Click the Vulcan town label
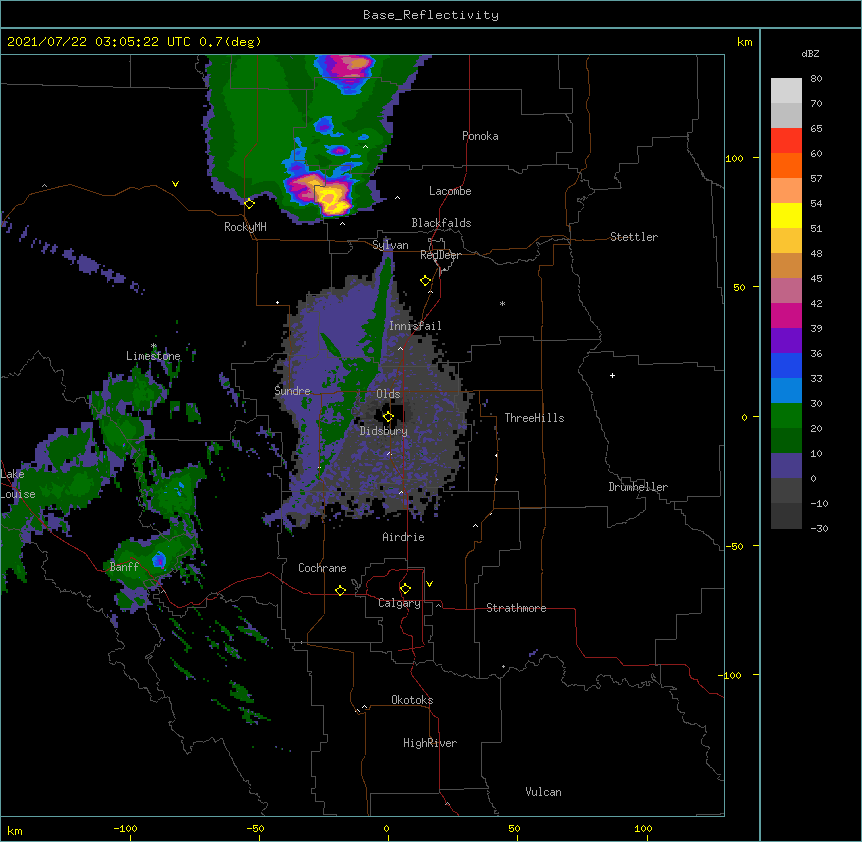The height and width of the screenshot is (842, 862). (x=543, y=792)
